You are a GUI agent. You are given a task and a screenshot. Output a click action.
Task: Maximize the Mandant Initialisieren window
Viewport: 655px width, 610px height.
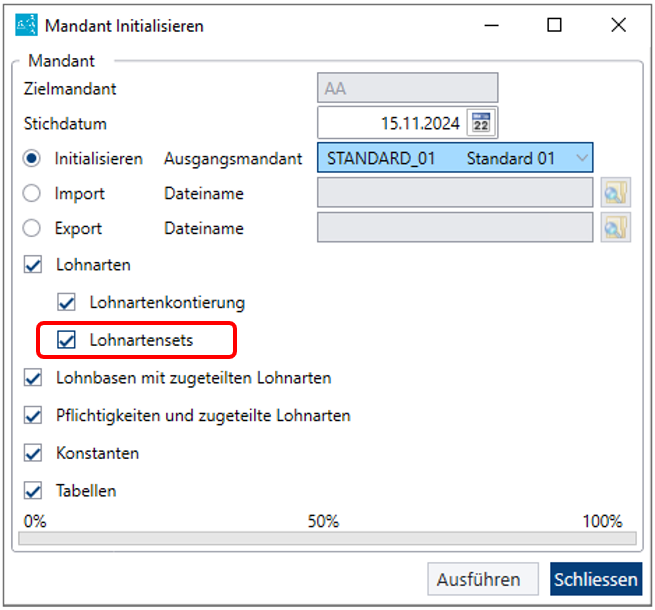pyautogui.click(x=554, y=25)
